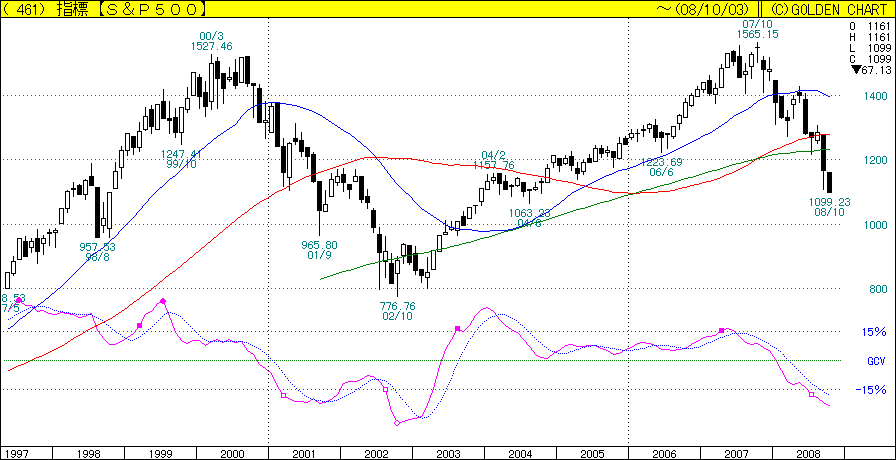Click the 1527.46 high label of 00/3
Screen dimensions: 896x460
click(x=211, y=46)
